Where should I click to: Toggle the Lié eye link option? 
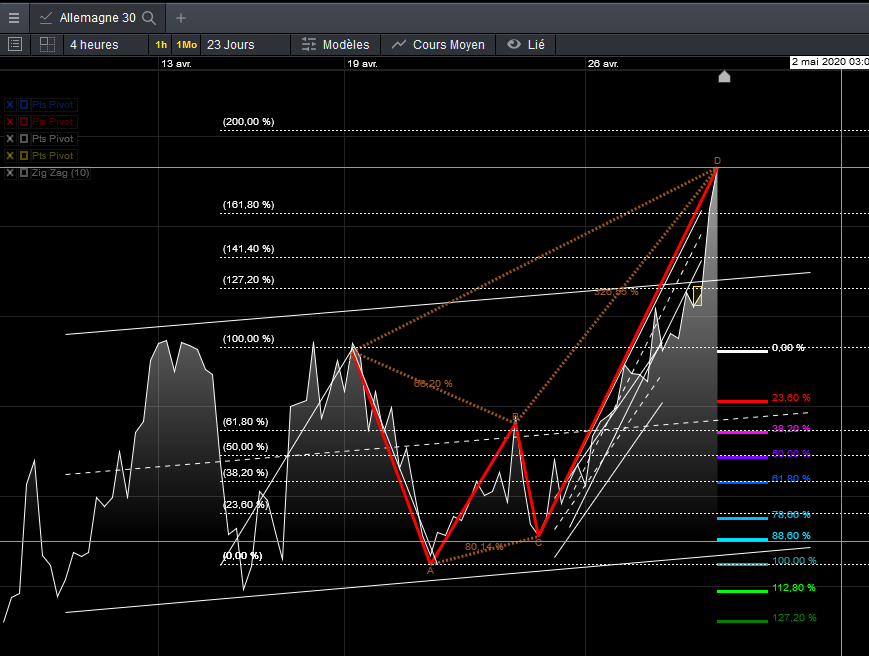(x=526, y=44)
